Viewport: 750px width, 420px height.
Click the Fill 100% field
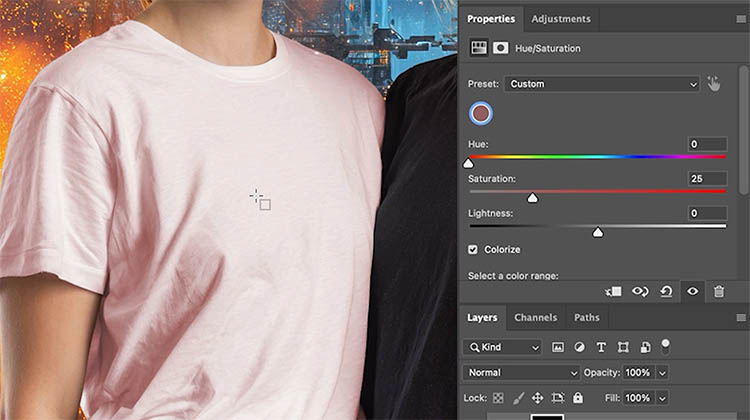point(638,398)
